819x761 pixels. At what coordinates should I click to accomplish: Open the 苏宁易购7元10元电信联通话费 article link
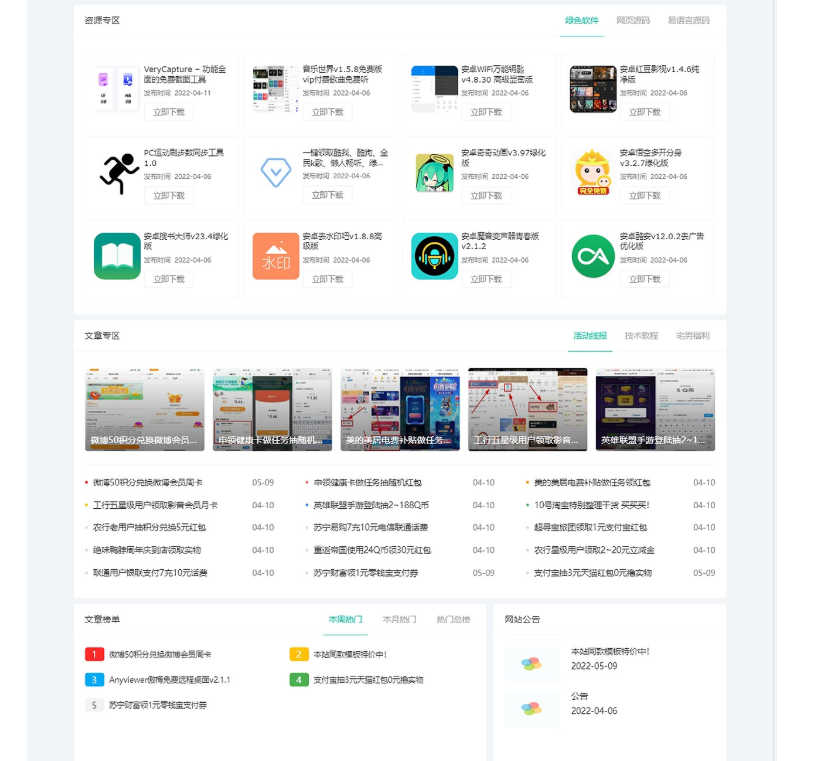pyautogui.click(x=370, y=527)
